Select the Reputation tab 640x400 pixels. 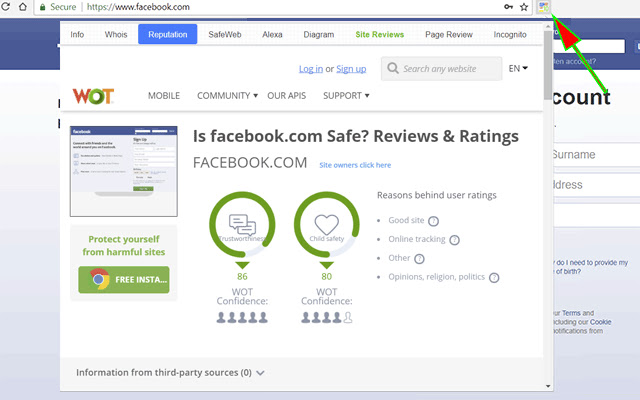pyautogui.click(x=168, y=34)
